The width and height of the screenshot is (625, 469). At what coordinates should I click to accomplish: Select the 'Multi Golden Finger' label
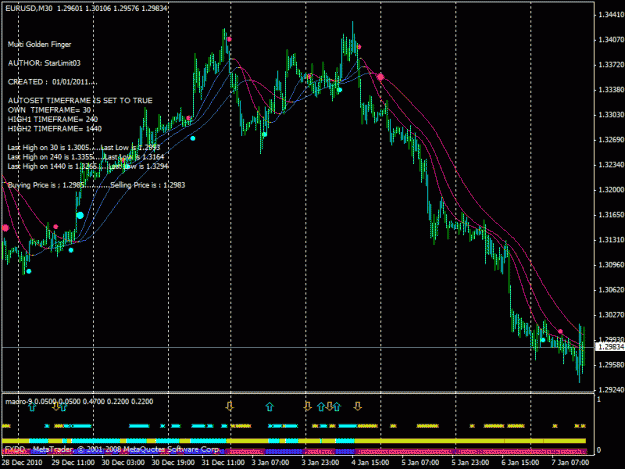(x=39, y=44)
